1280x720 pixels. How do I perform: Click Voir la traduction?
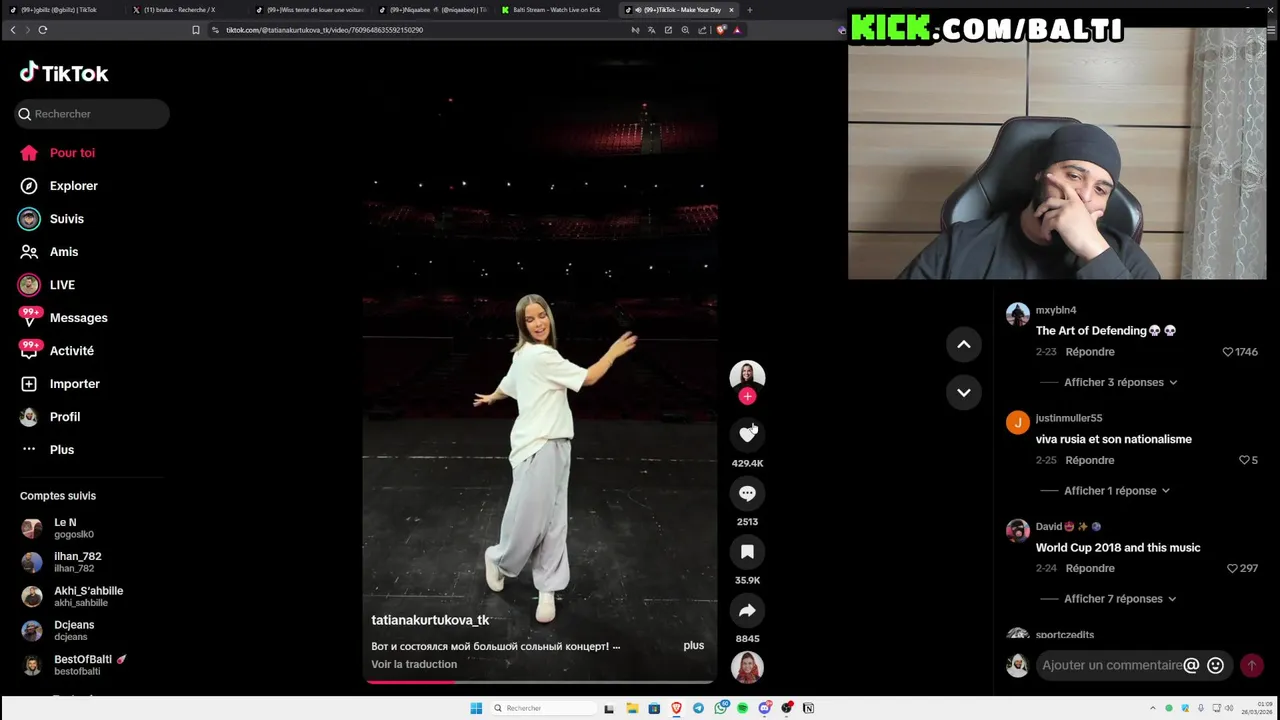[x=414, y=664]
